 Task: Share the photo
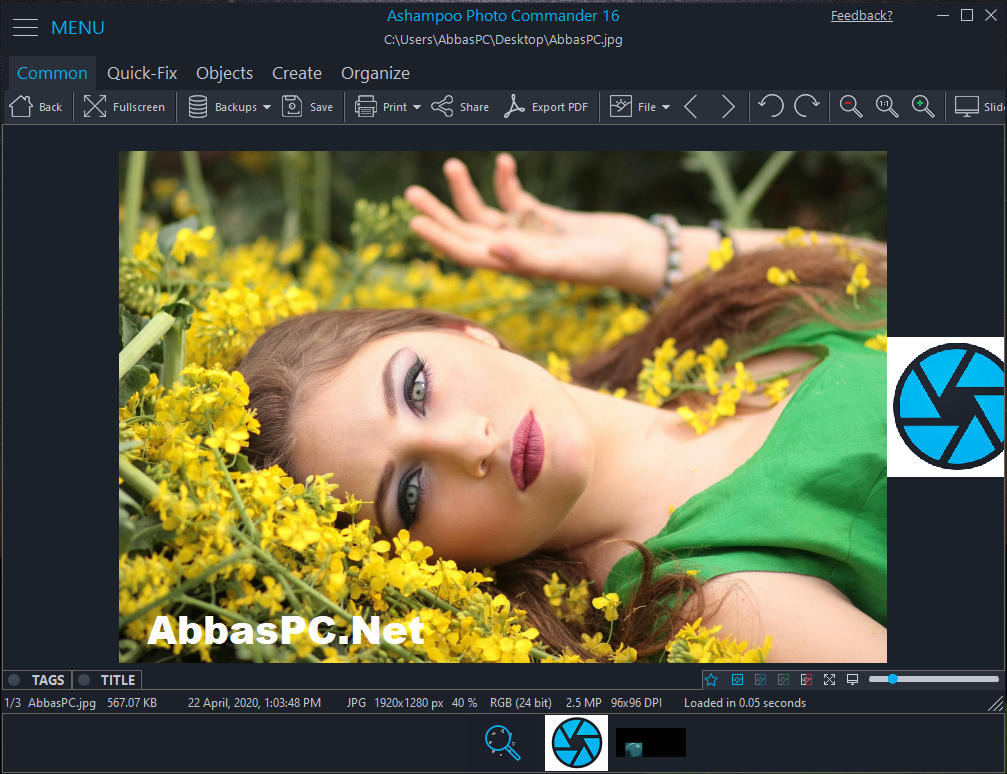coord(460,107)
